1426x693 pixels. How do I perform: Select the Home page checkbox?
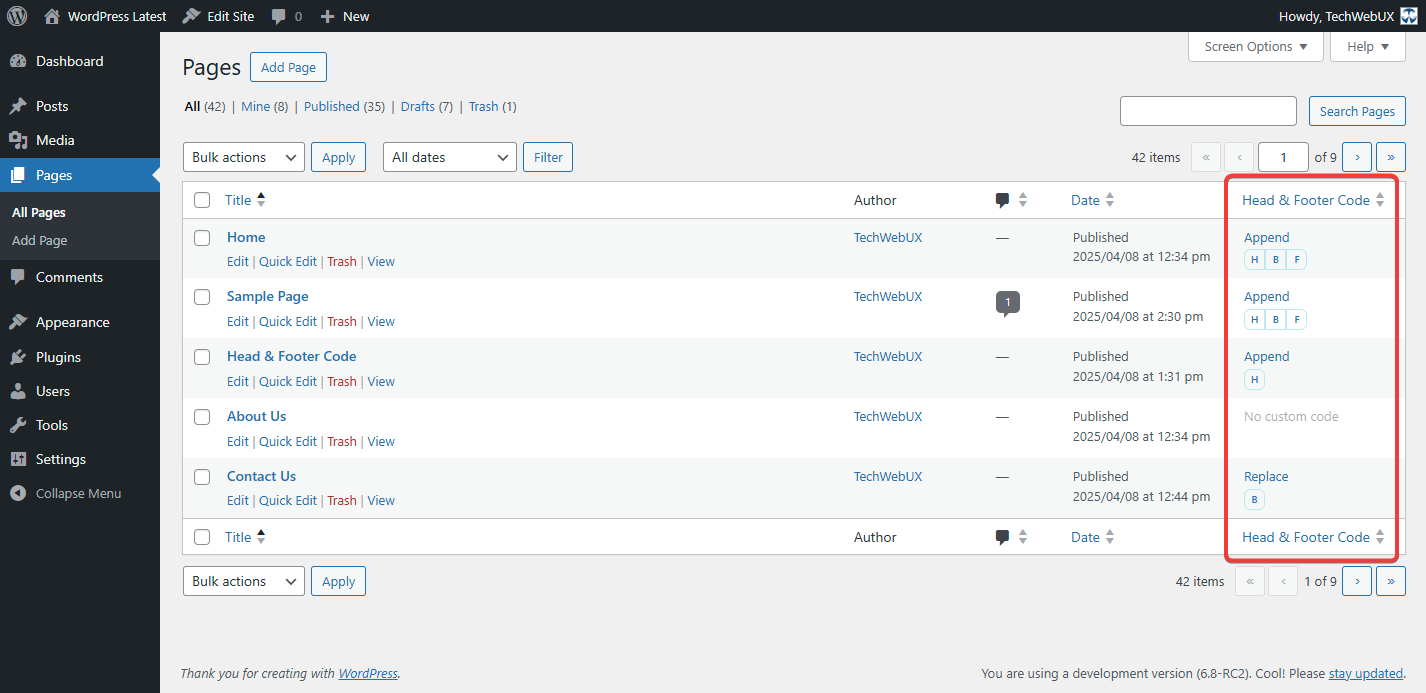pos(202,238)
